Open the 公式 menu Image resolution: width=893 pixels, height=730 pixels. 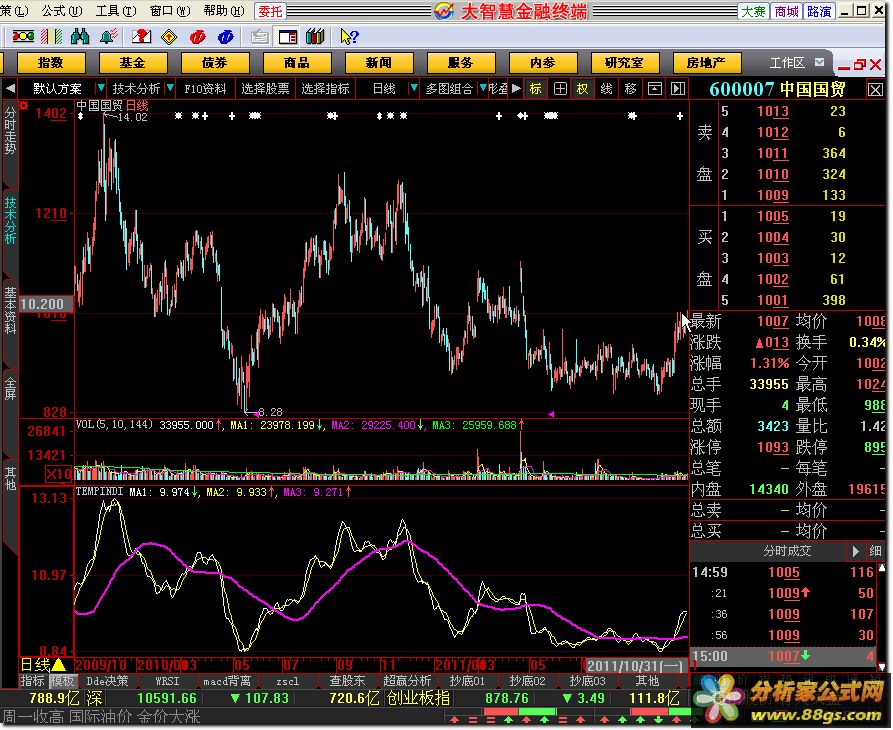[x=62, y=11]
